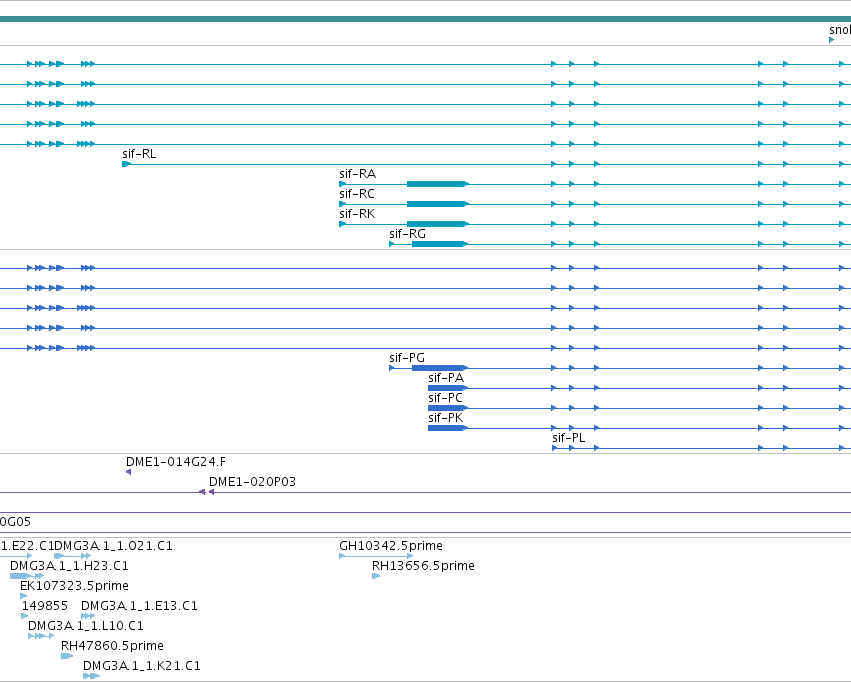
Task: Click the snoRNA arrow glyph at top right
Action: pyautogui.click(x=832, y=40)
